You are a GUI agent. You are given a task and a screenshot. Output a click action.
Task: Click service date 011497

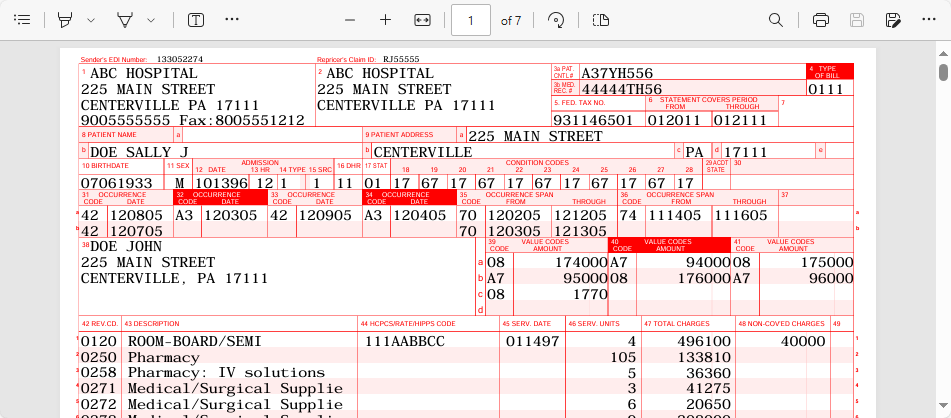pos(533,342)
